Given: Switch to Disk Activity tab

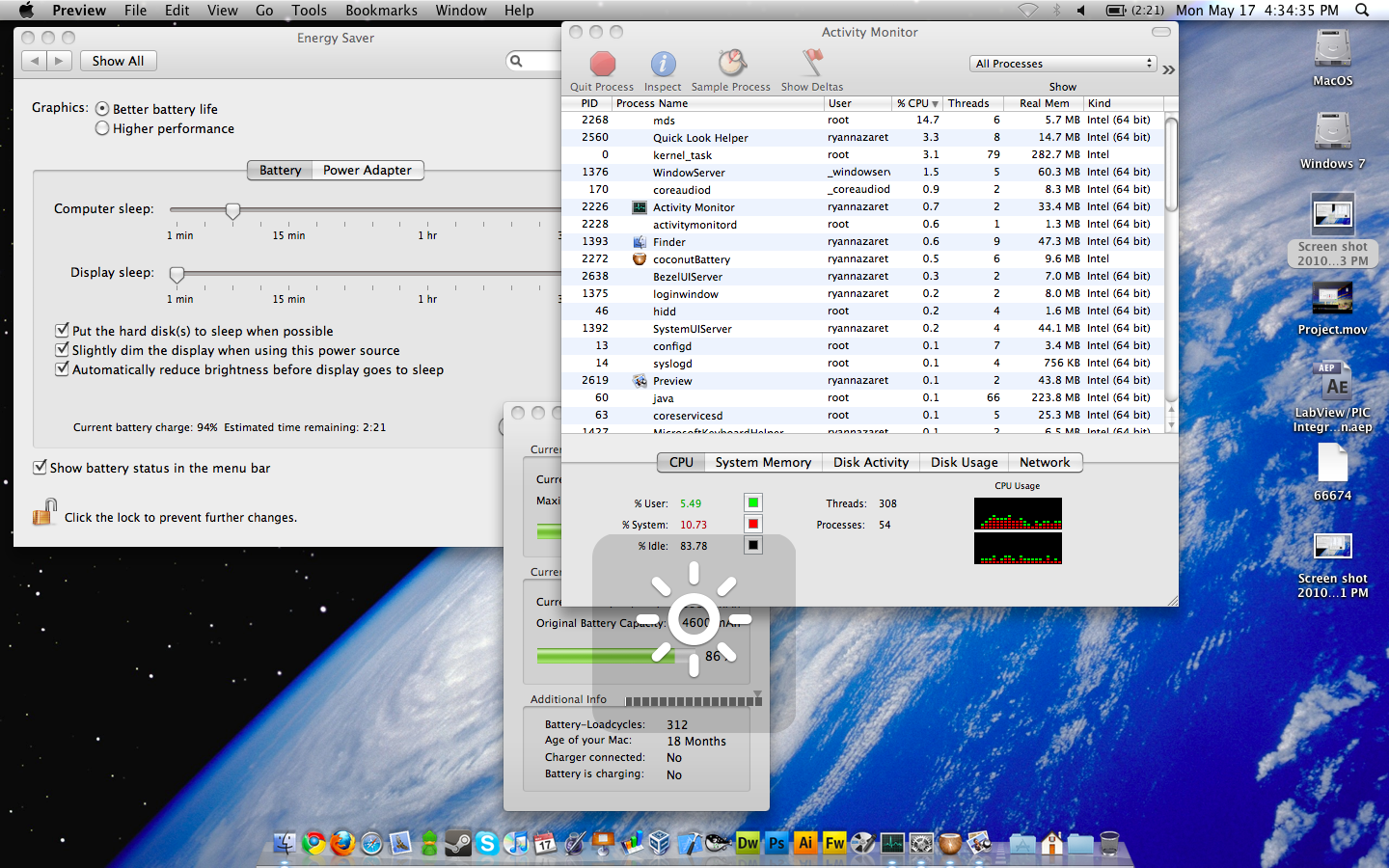Looking at the screenshot, I should coord(871,462).
